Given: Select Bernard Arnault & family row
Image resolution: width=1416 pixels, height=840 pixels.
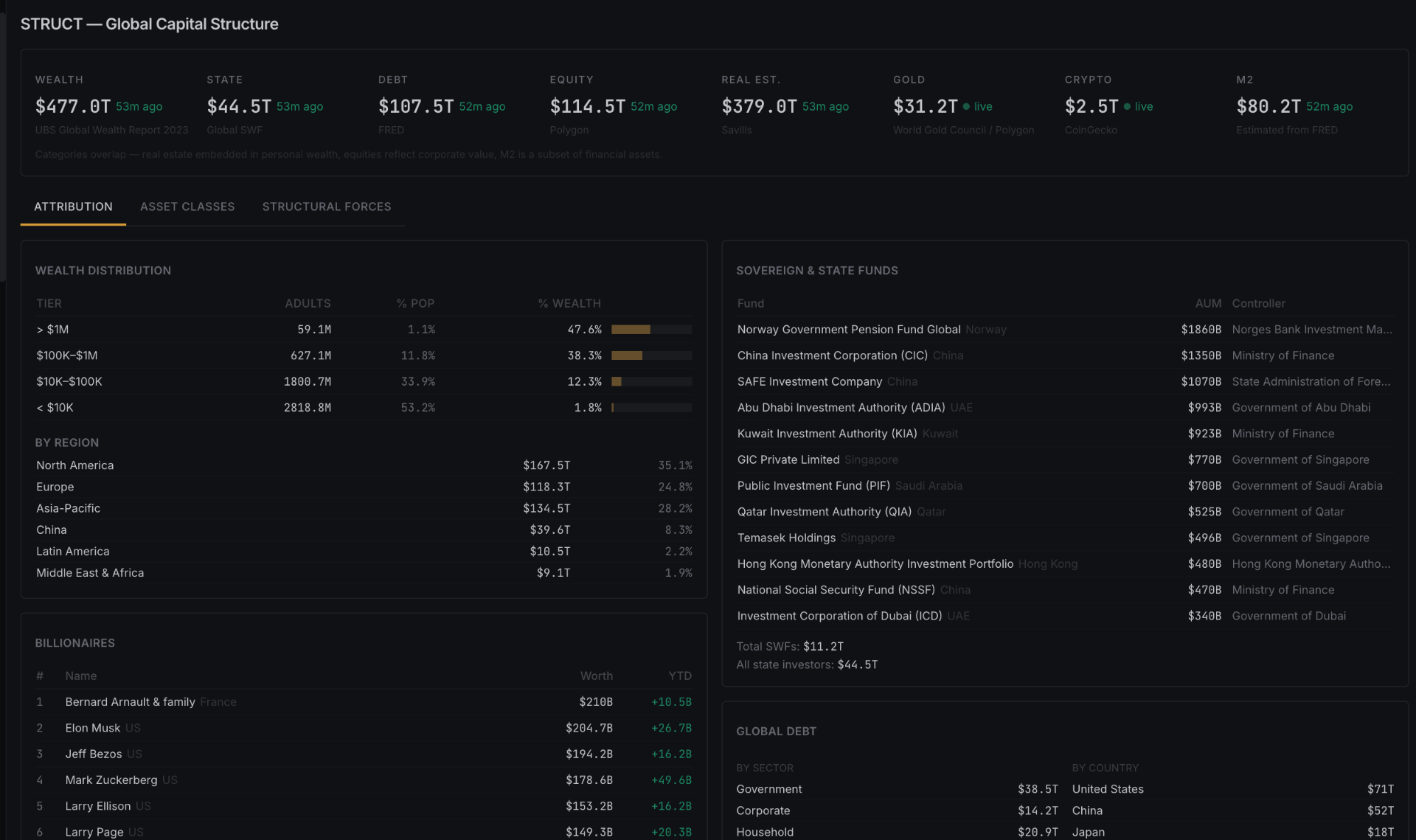Looking at the screenshot, I should pos(364,702).
